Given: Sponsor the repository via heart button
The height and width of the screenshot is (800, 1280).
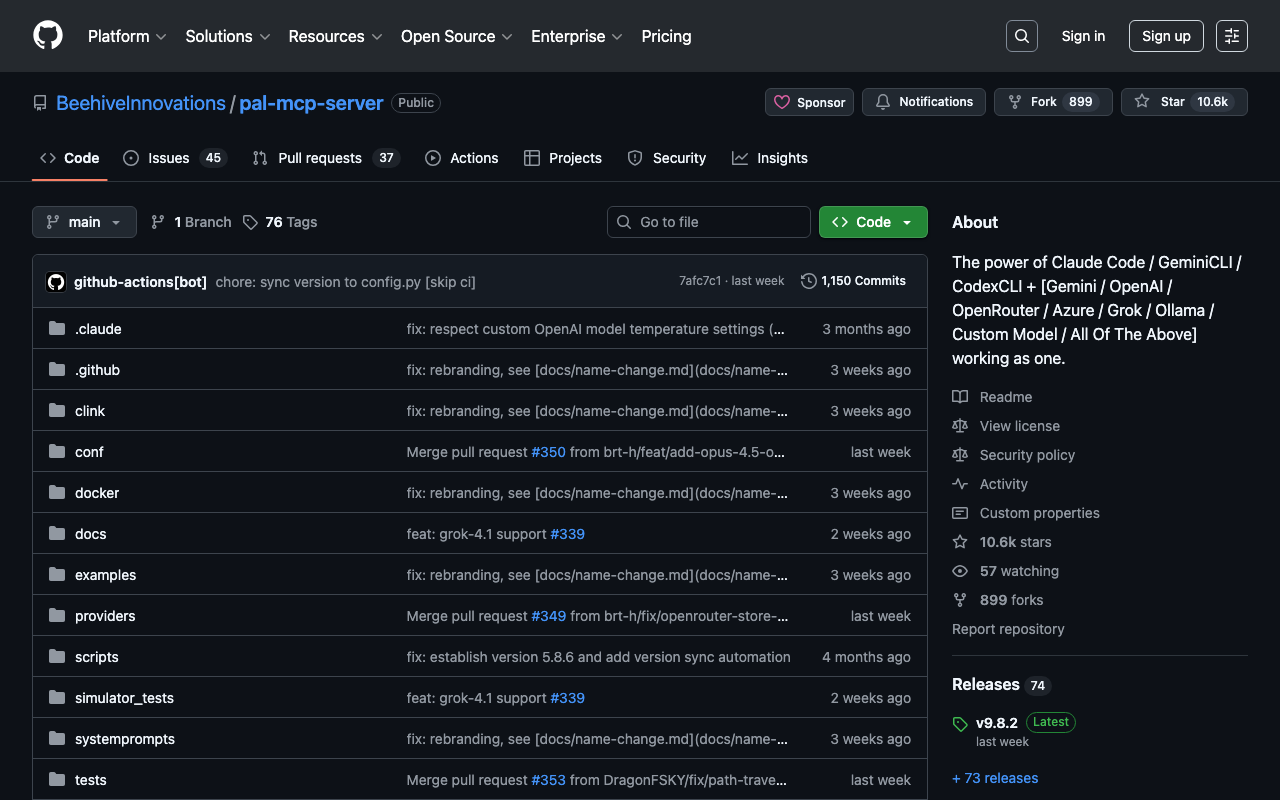Looking at the screenshot, I should pos(809,102).
